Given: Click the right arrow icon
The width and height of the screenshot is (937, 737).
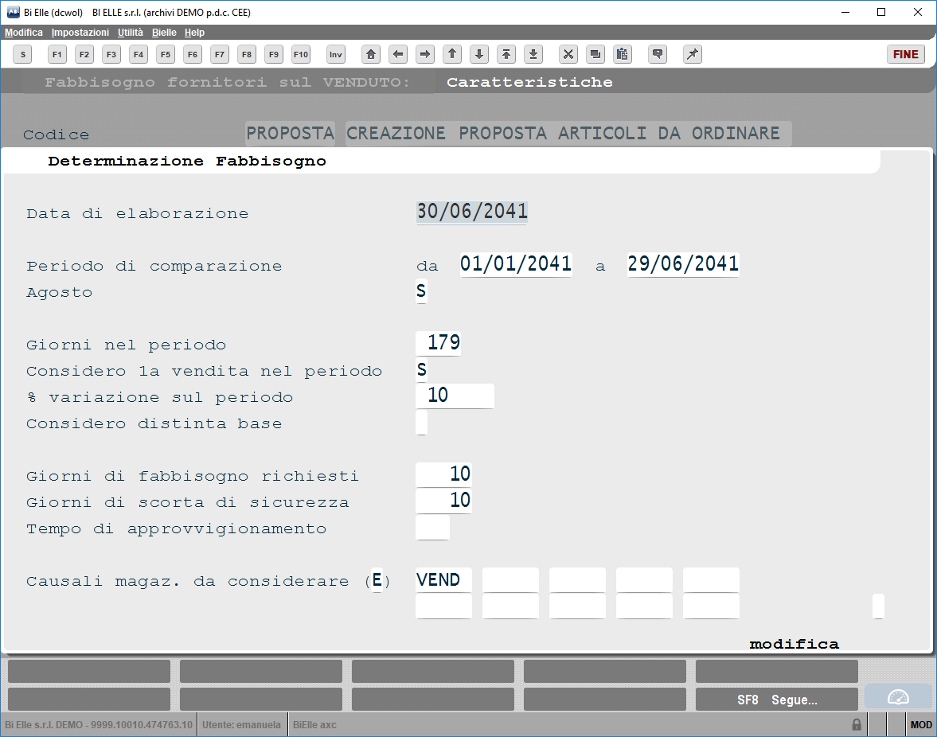Looking at the screenshot, I should click(x=425, y=54).
